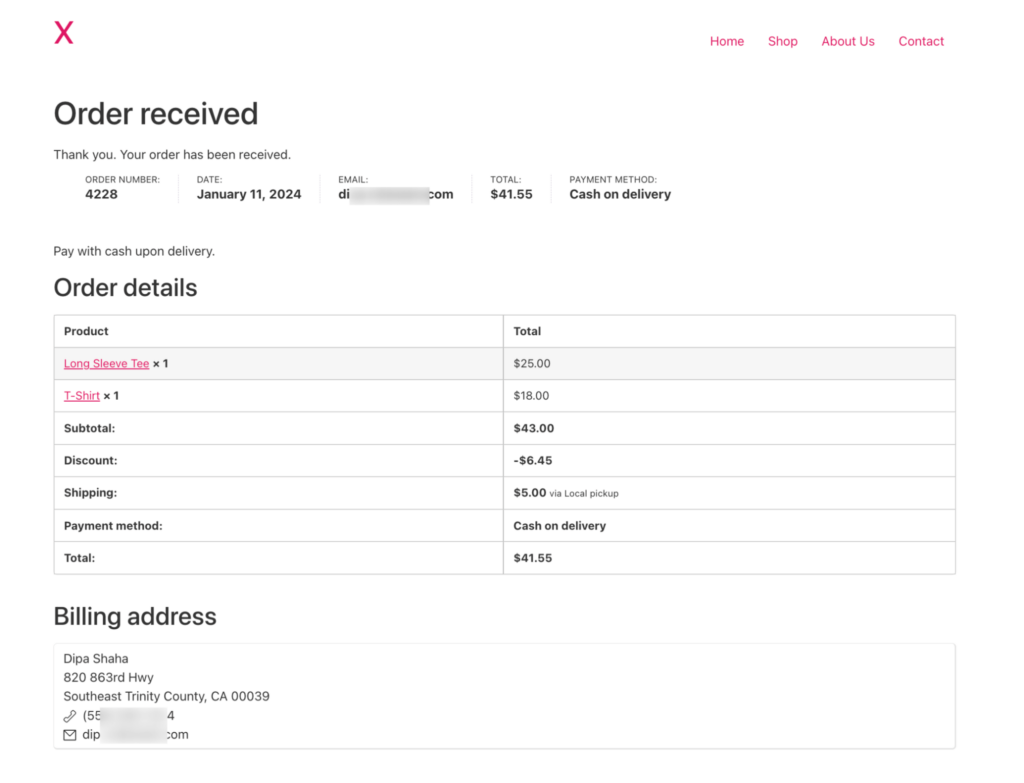
Task: Click the table's final Total $41.55
Action: (532, 558)
